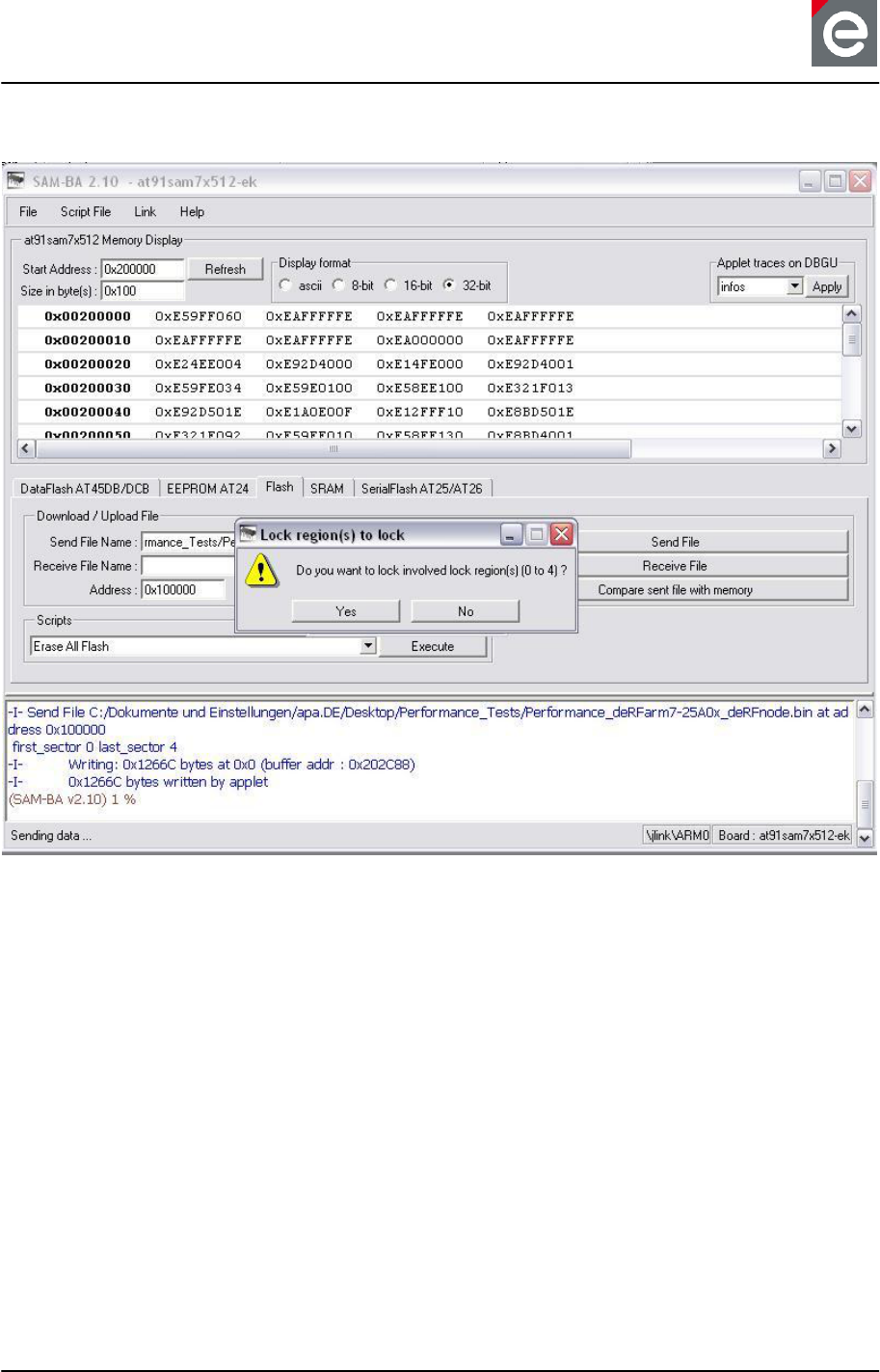This screenshot has width=880, height=1372.
Task: Select 32-bit display format
Action: point(449,285)
